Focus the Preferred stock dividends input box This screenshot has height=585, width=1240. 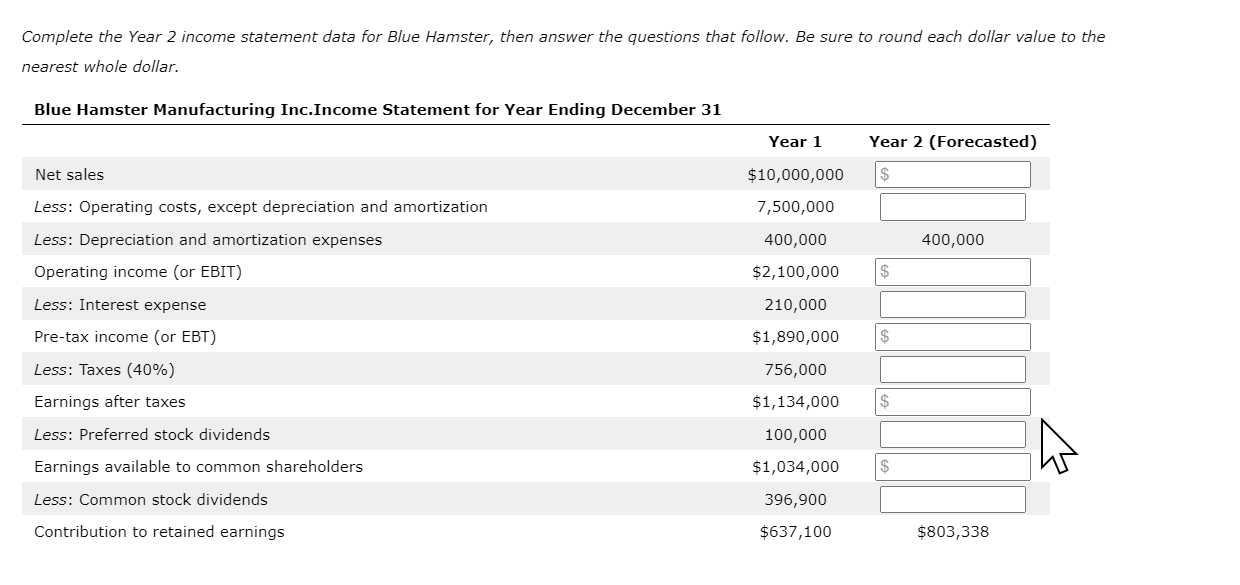coord(952,434)
